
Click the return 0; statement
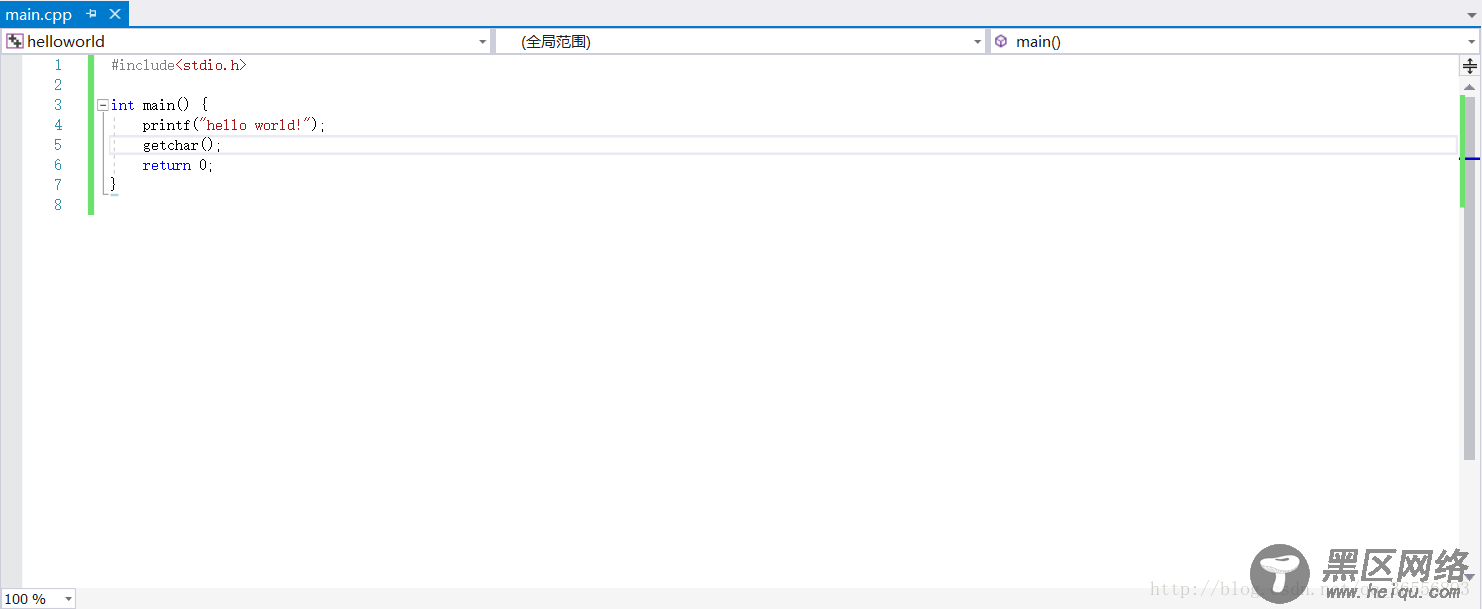coord(178,165)
